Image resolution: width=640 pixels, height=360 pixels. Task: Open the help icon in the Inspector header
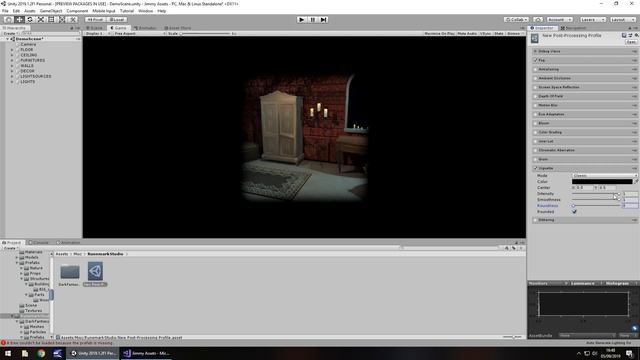pos(624,36)
